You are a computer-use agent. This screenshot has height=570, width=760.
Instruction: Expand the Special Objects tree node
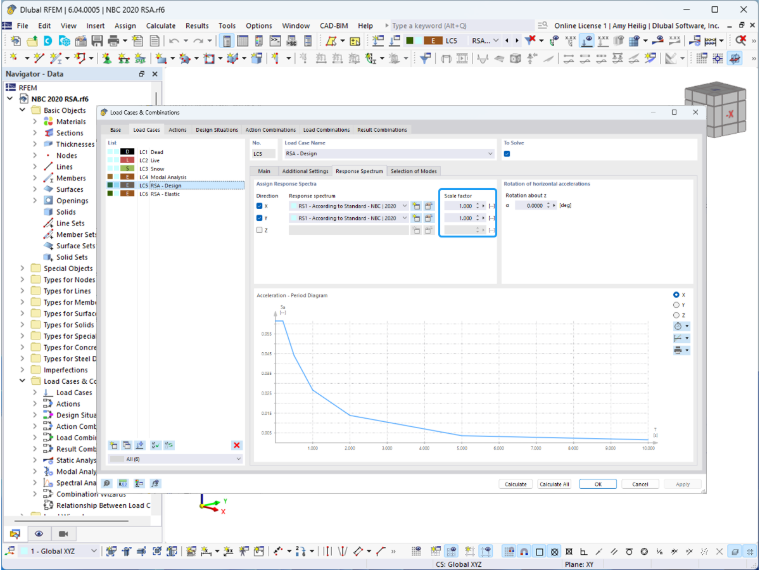[x=22, y=269]
